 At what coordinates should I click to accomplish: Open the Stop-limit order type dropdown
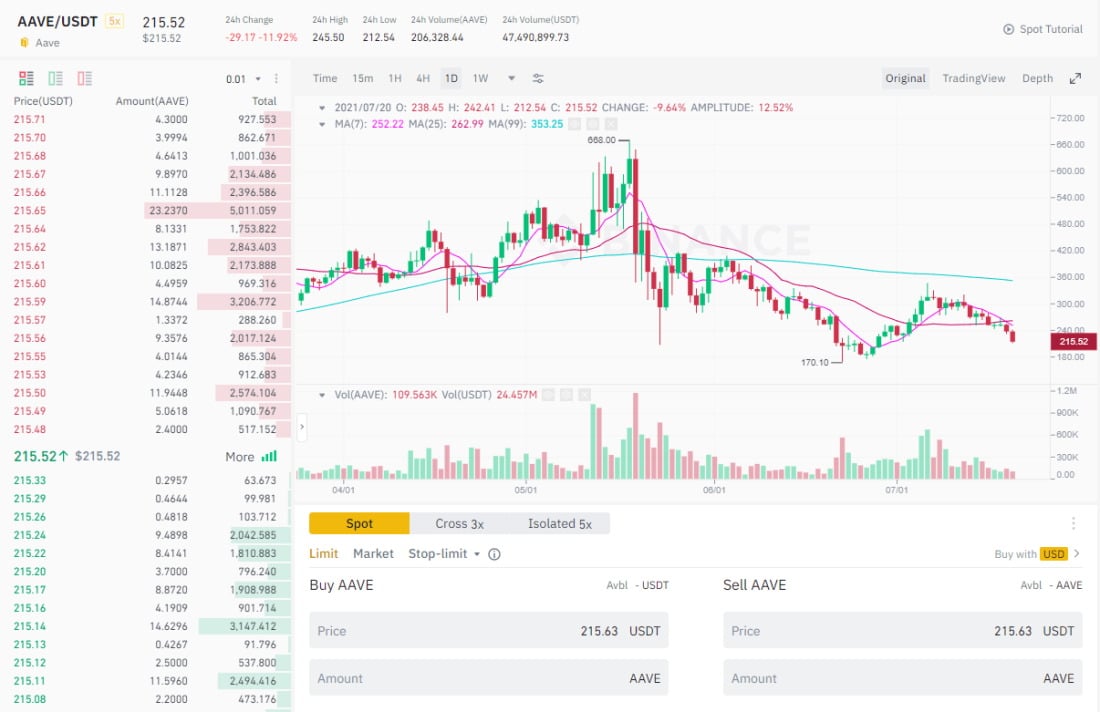click(x=444, y=554)
